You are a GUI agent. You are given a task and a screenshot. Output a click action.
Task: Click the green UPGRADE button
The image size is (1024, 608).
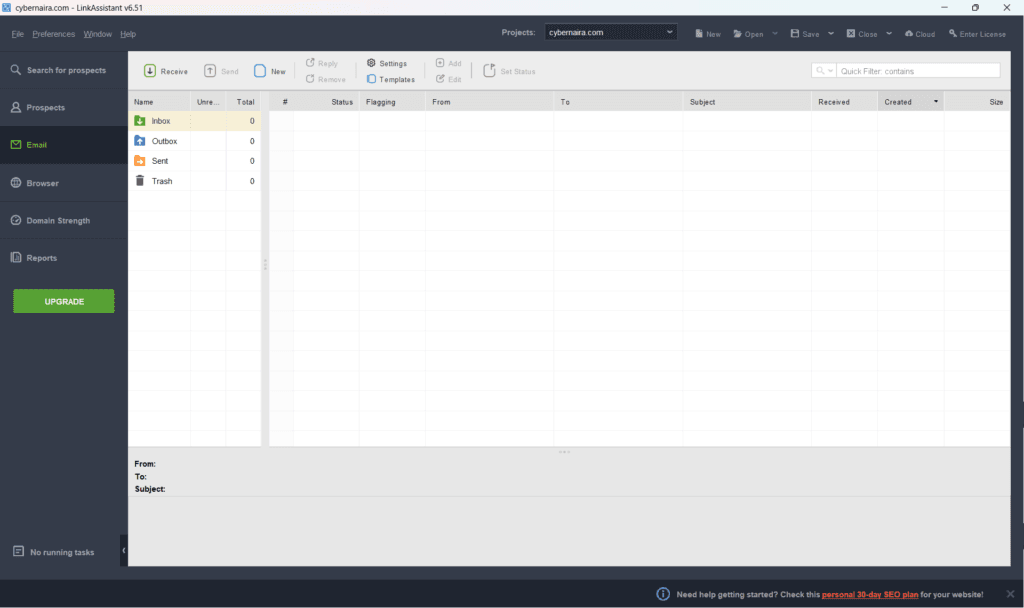(64, 301)
